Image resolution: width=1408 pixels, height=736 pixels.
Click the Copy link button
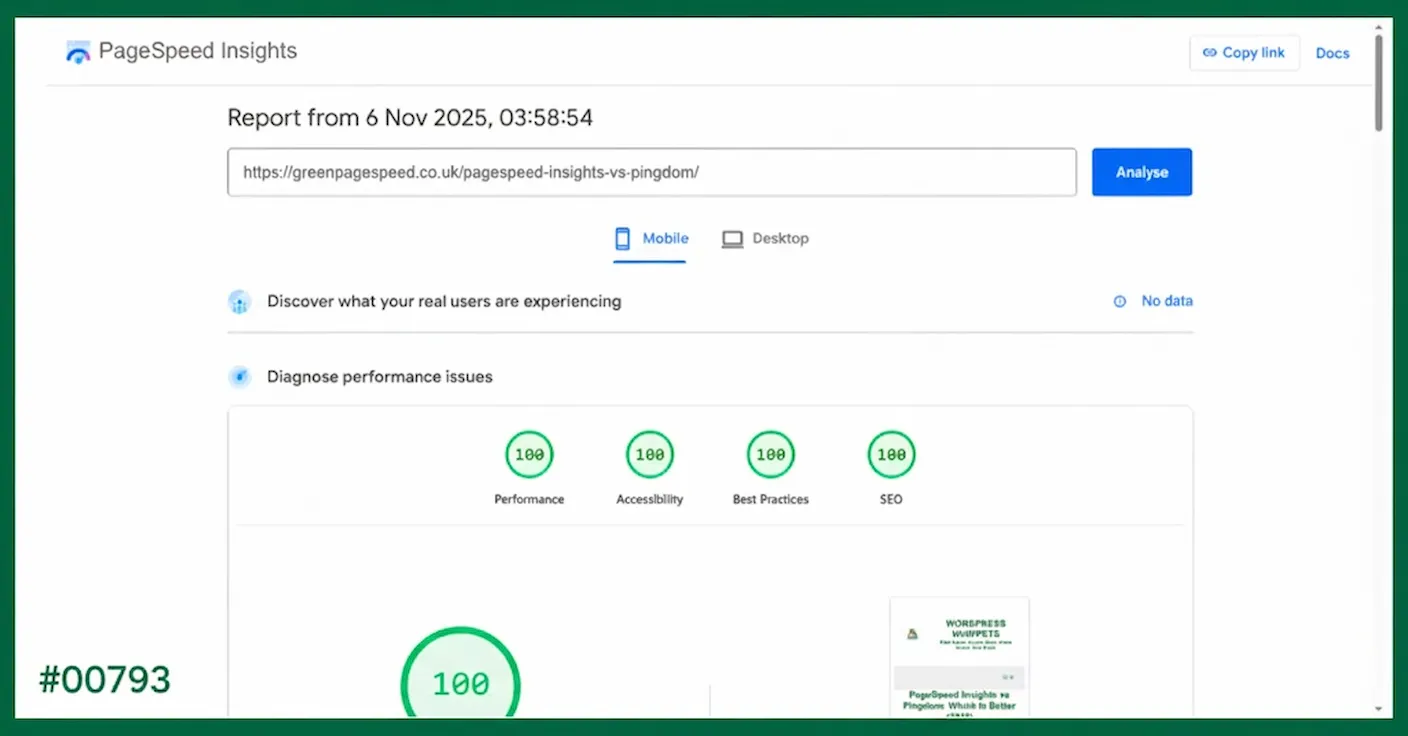click(x=1244, y=53)
